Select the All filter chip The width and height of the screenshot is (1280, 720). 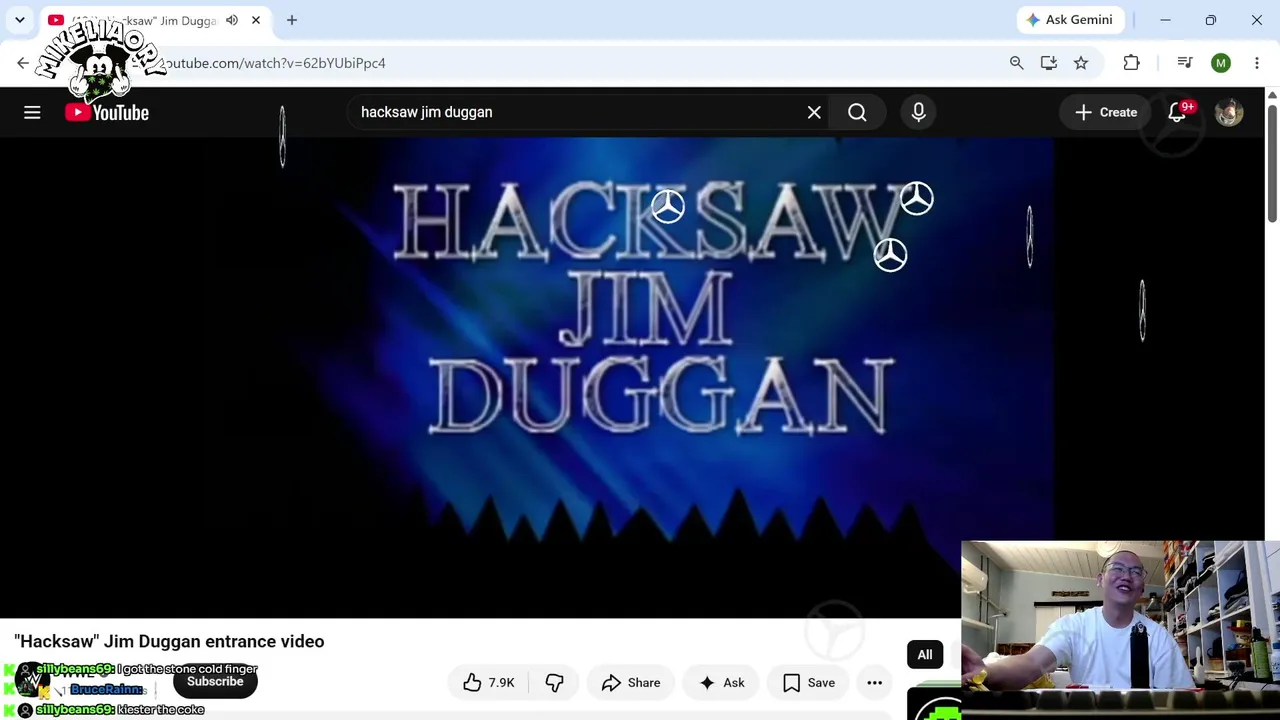[925, 655]
